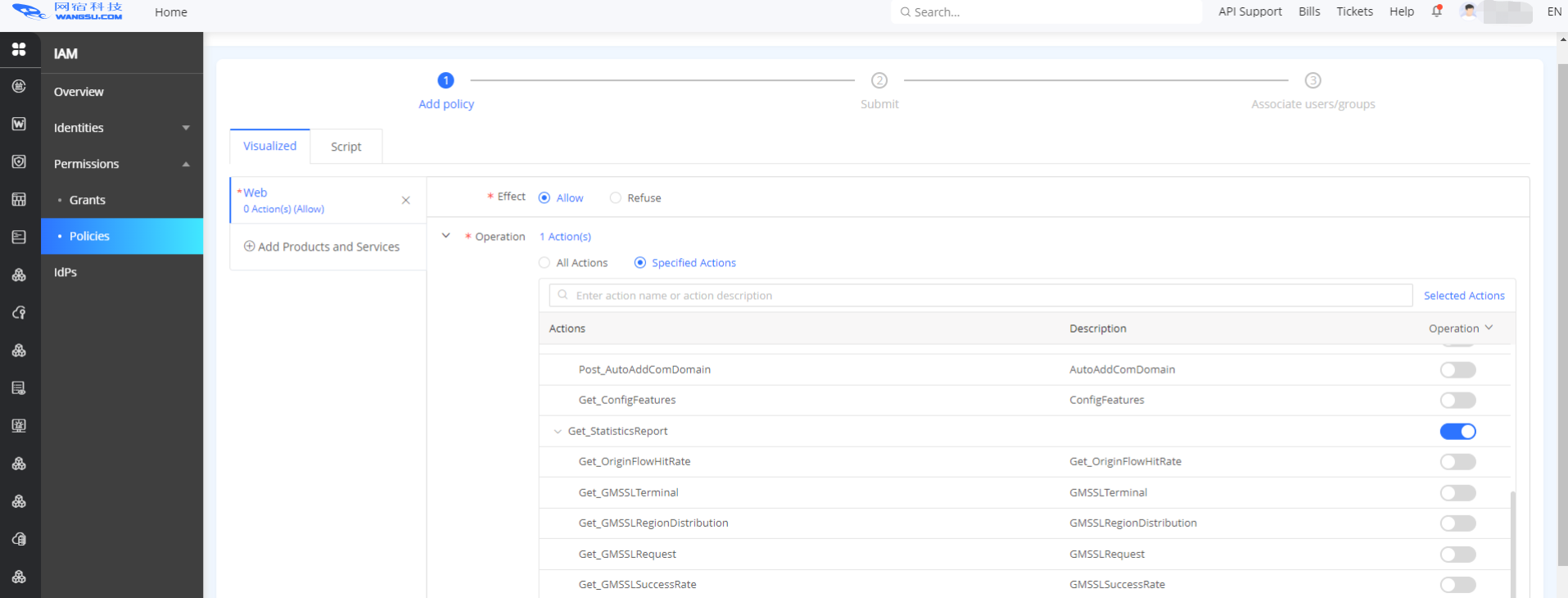
Task: Click the action name search field
Action: click(983, 296)
